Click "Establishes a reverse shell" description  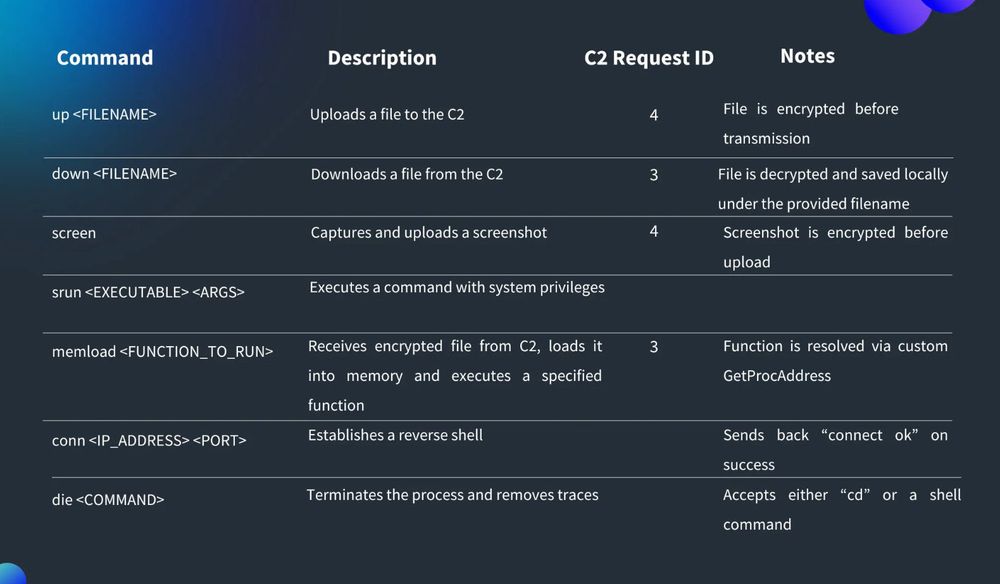[x=395, y=435]
